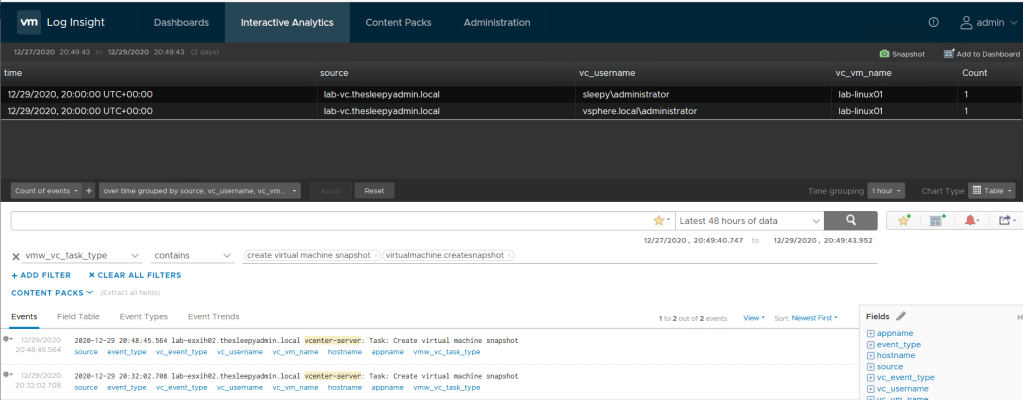Viewport: 1023px width, 400px height.
Task: Click the Add Filter link
Action: pyautogui.click(x=41, y=275)
